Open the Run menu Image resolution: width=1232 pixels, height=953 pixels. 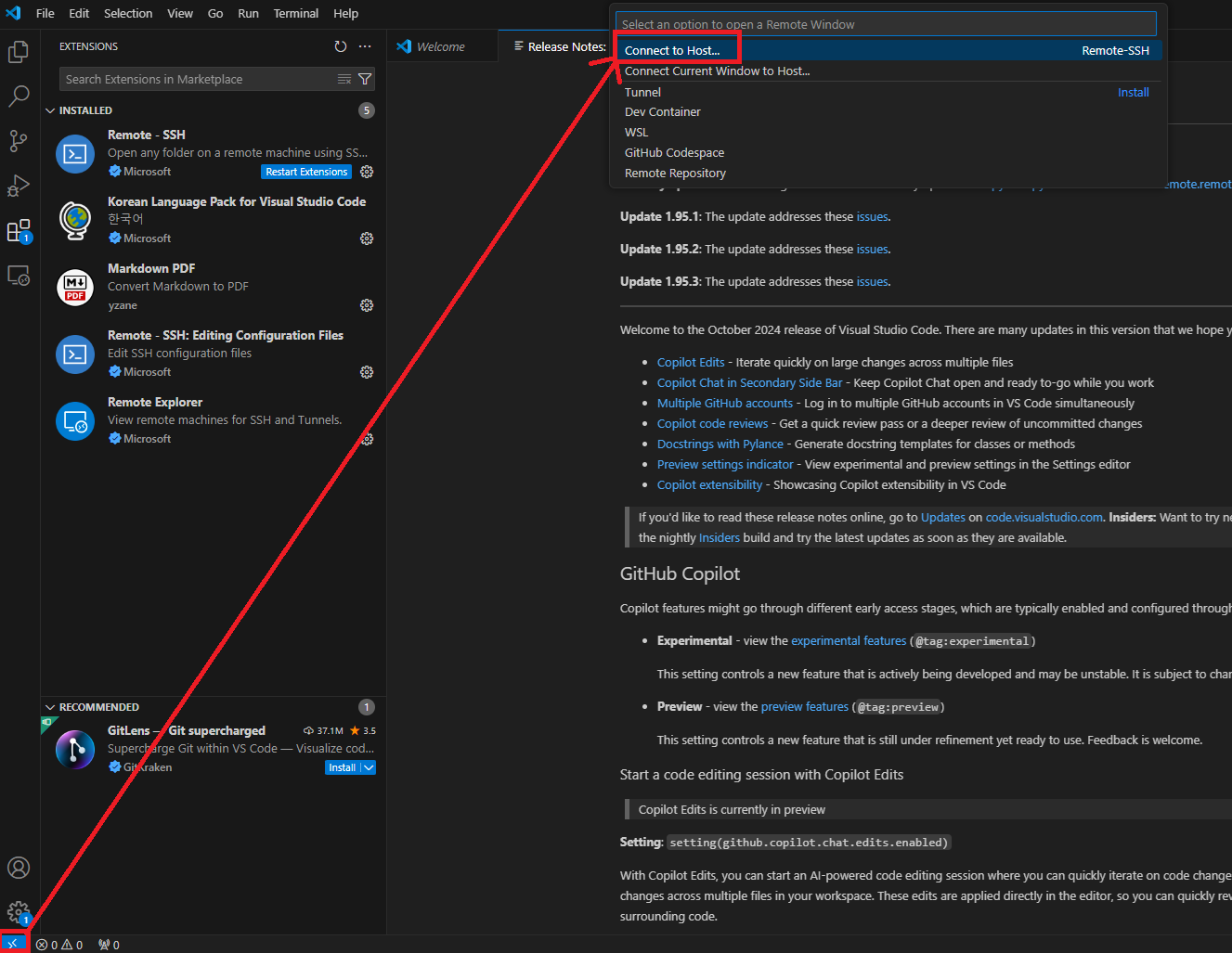(x=248, y=13)
